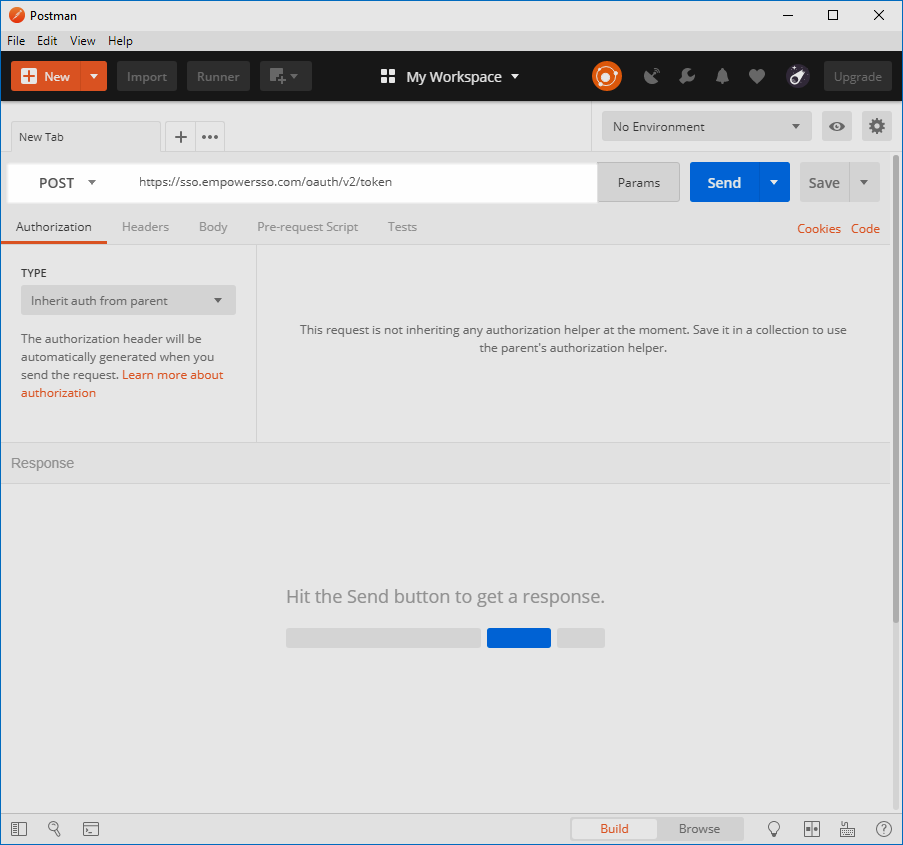
Task: Open the settings wrench menu
Action: (687, 76)
